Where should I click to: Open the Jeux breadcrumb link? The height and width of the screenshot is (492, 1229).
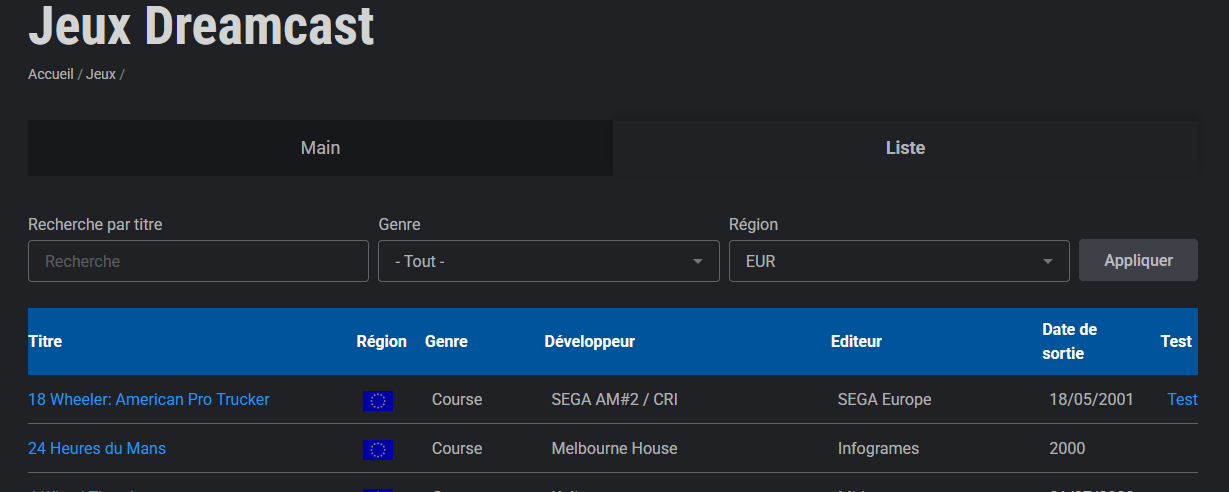pyautogui.click(x=101, y=74)
